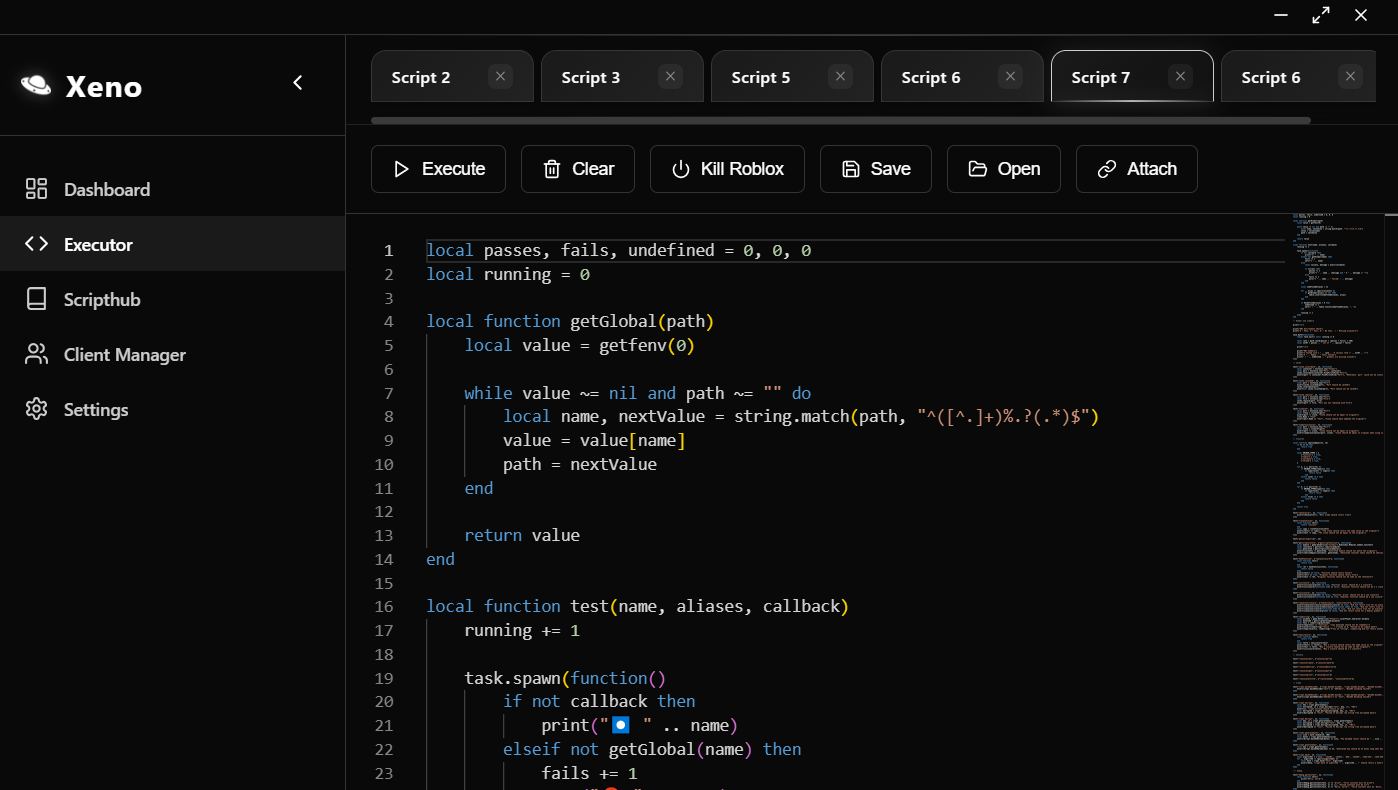1398x790 pixels.
Task: Save the current script
Action: click(876, 169)
